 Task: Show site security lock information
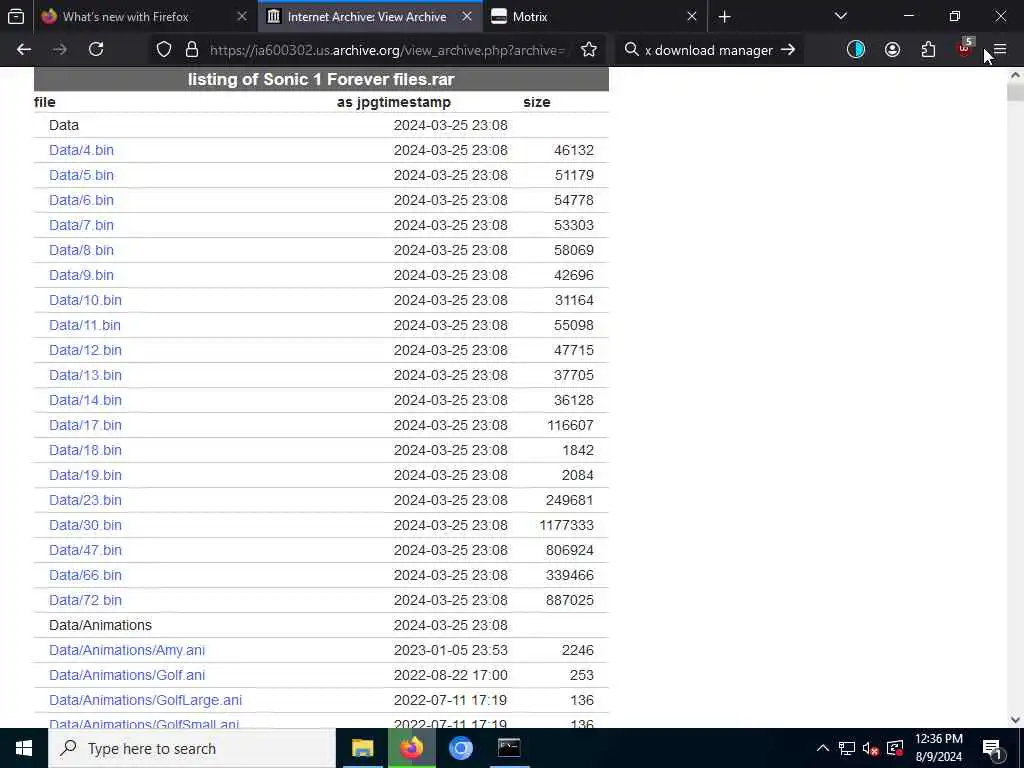[x=192, y=50]
